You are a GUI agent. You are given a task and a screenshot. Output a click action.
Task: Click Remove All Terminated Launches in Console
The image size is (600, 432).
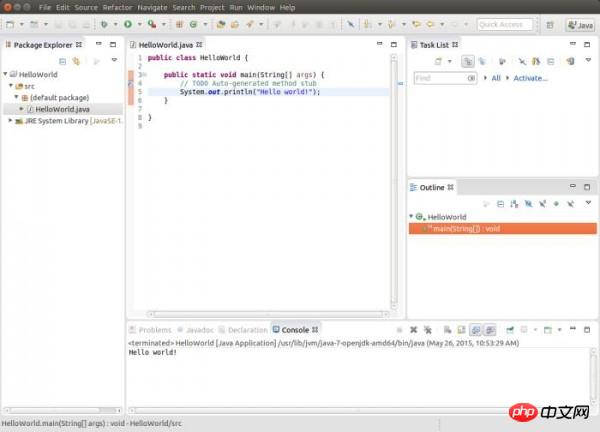(x=427, y=329)
